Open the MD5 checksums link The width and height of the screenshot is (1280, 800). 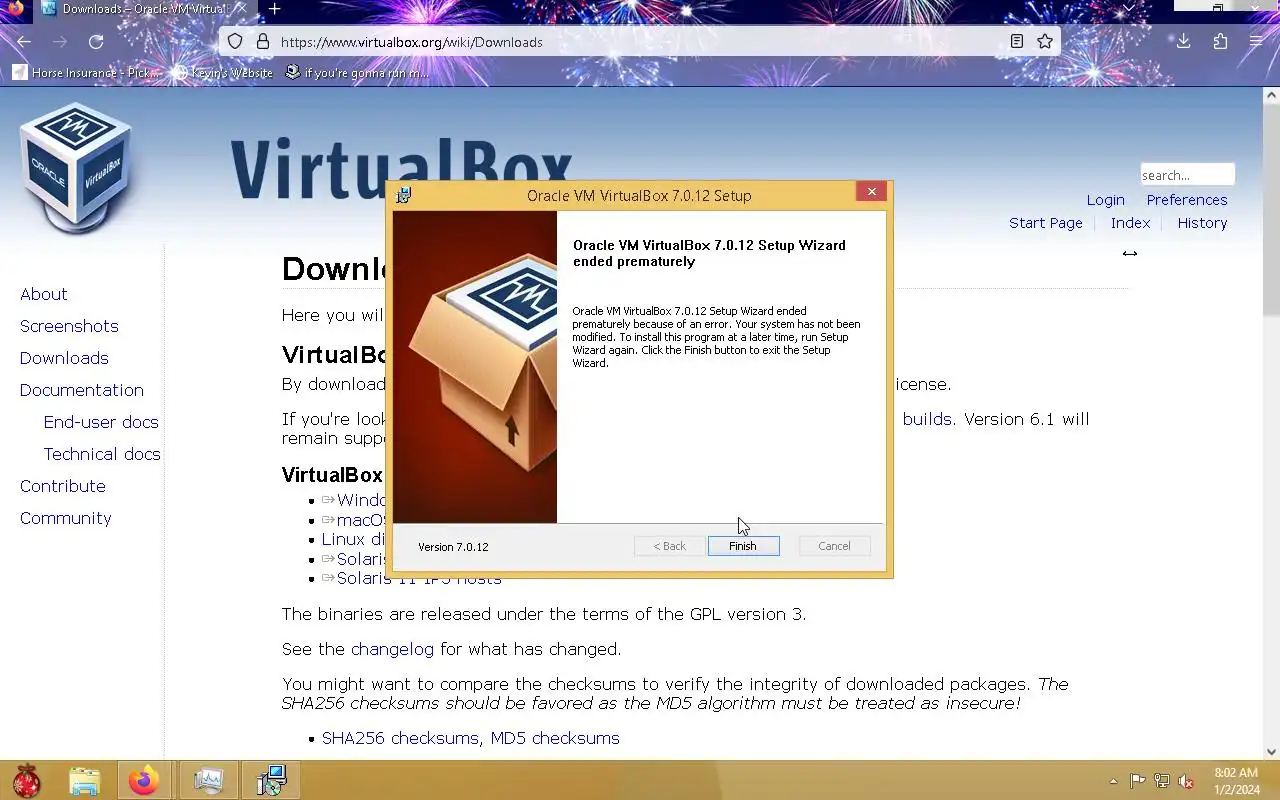[x=555, y=738]
